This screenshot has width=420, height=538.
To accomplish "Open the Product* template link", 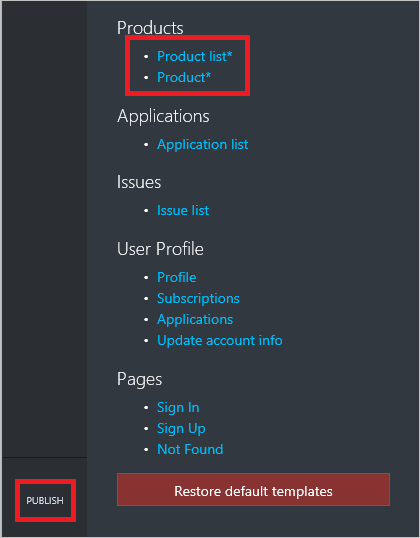I will (x=184, y=77).
